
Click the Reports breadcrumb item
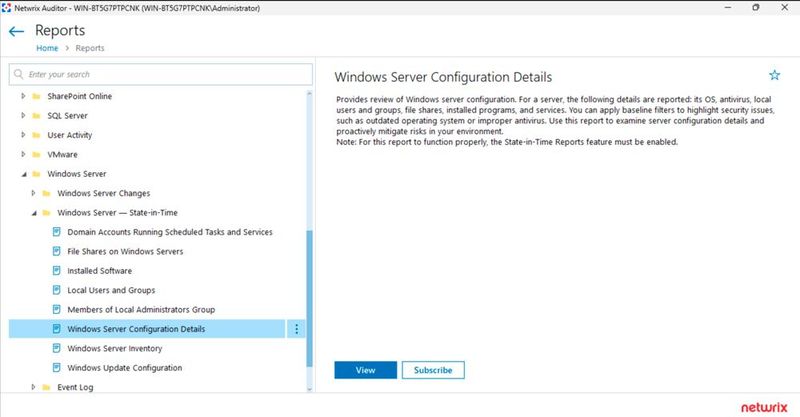(x=90, y=48)
